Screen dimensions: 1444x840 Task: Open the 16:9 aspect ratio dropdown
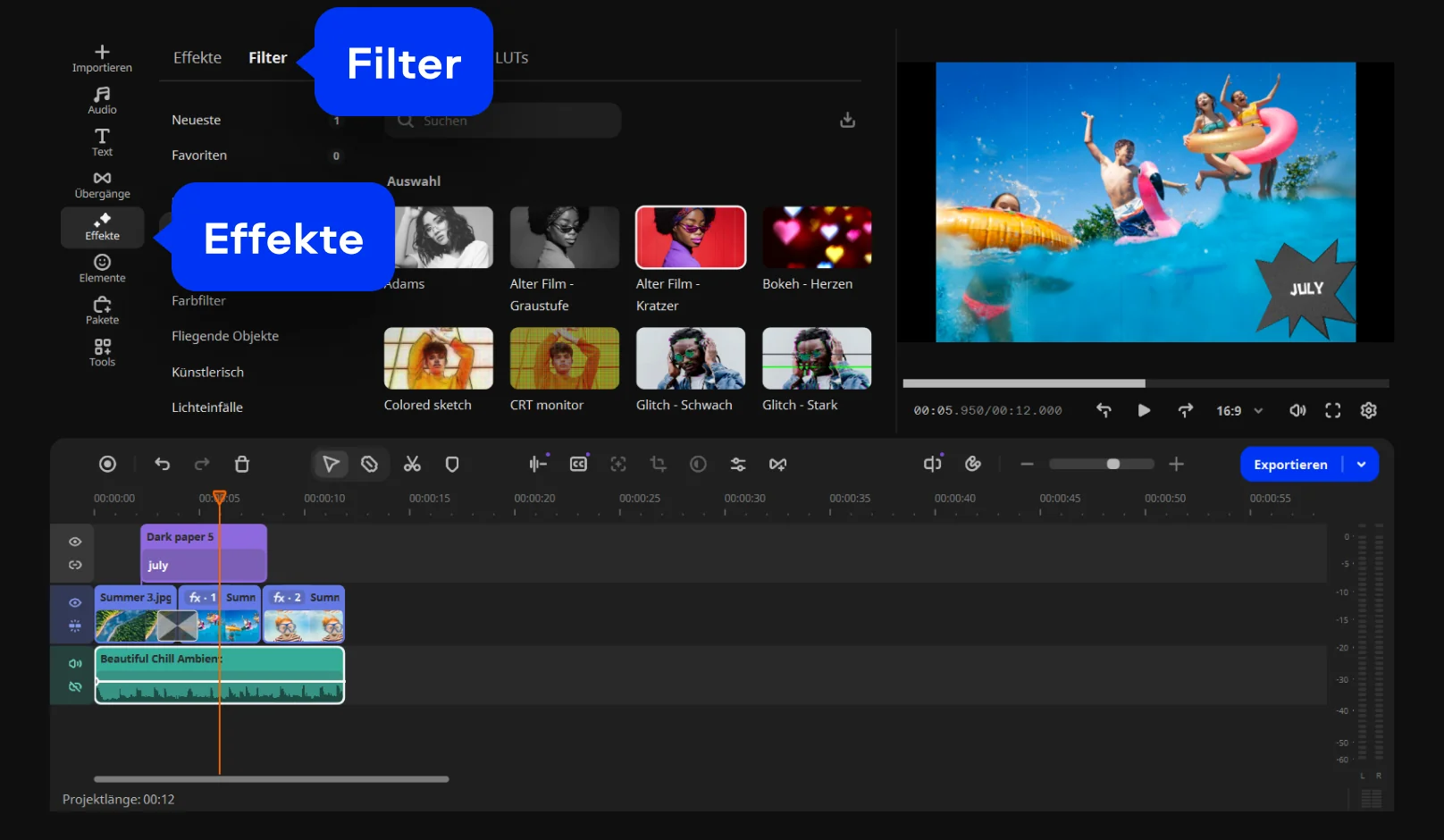click(x=1238, y=410)
